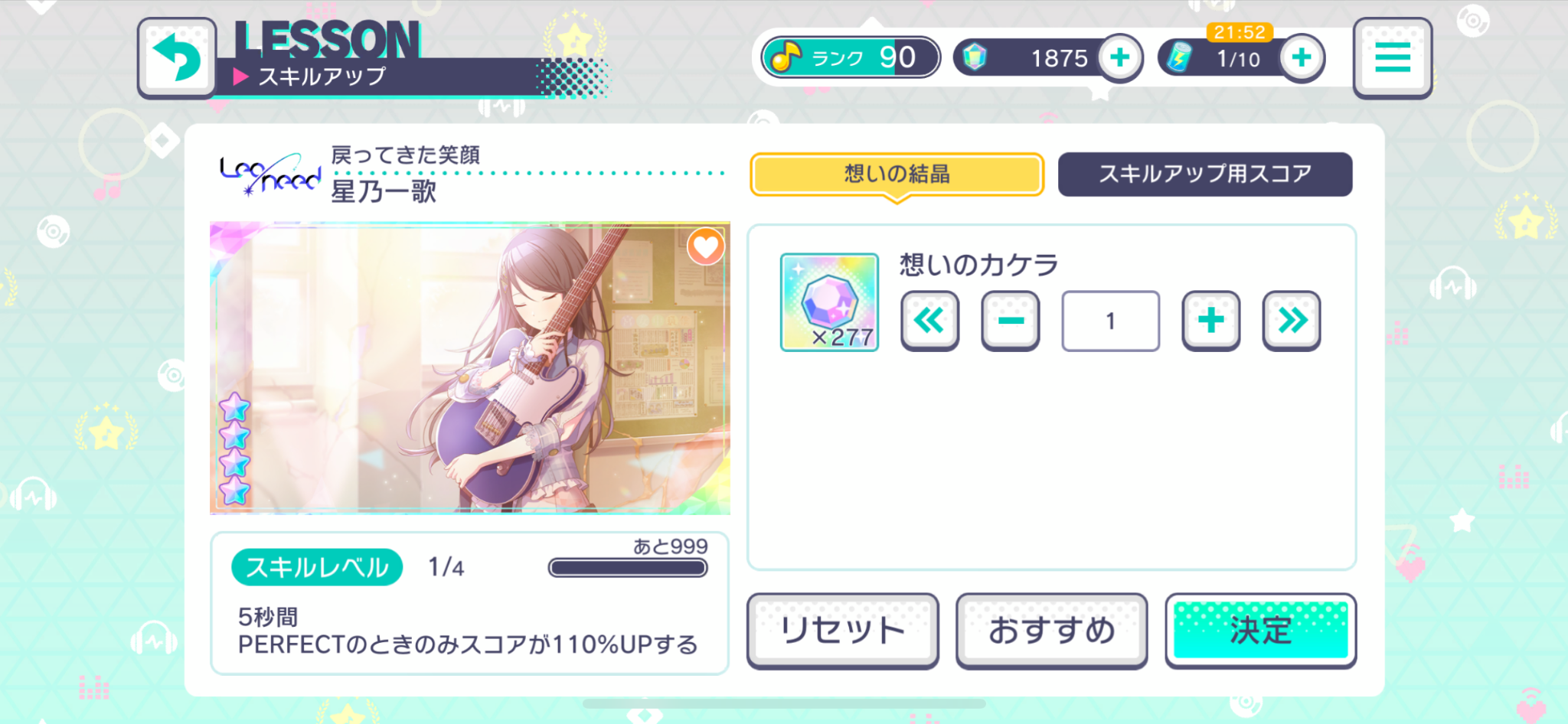Decrease 想いのカケラ quantity by one

pyautogui.click(x=1011, y=321)
